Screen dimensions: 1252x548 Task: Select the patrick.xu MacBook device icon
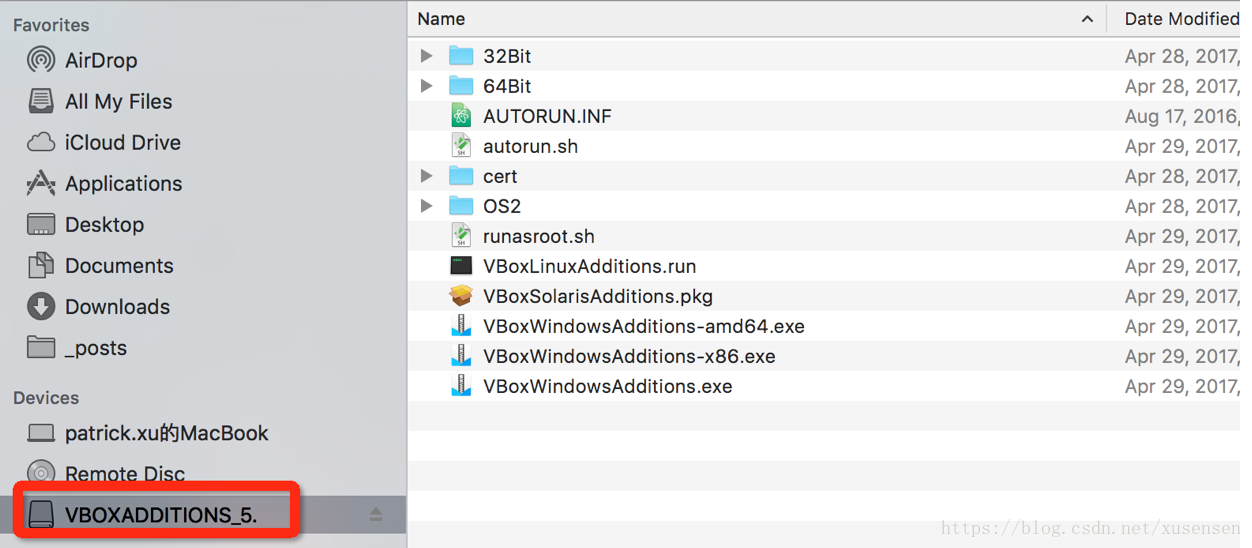pyautogui.click(x=41, y=433)
